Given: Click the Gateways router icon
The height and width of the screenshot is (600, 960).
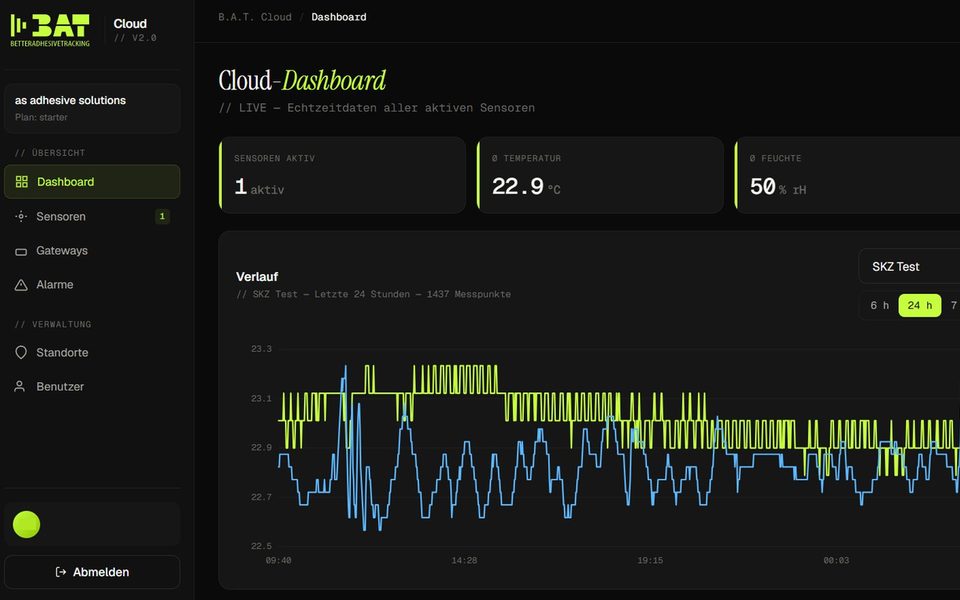Looking at the screenshot, I should [21, 251].
